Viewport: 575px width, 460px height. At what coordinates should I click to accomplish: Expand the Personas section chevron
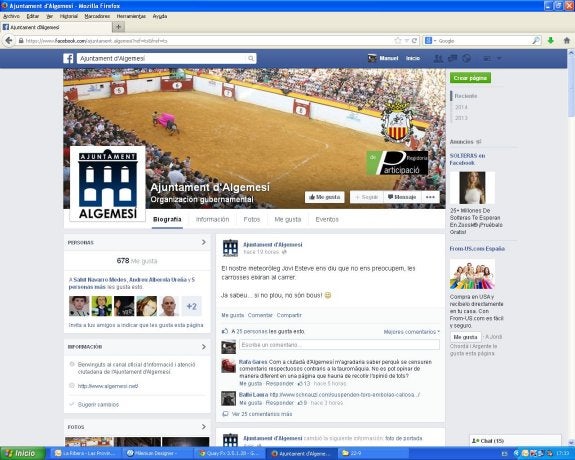[x=204, y=242]
